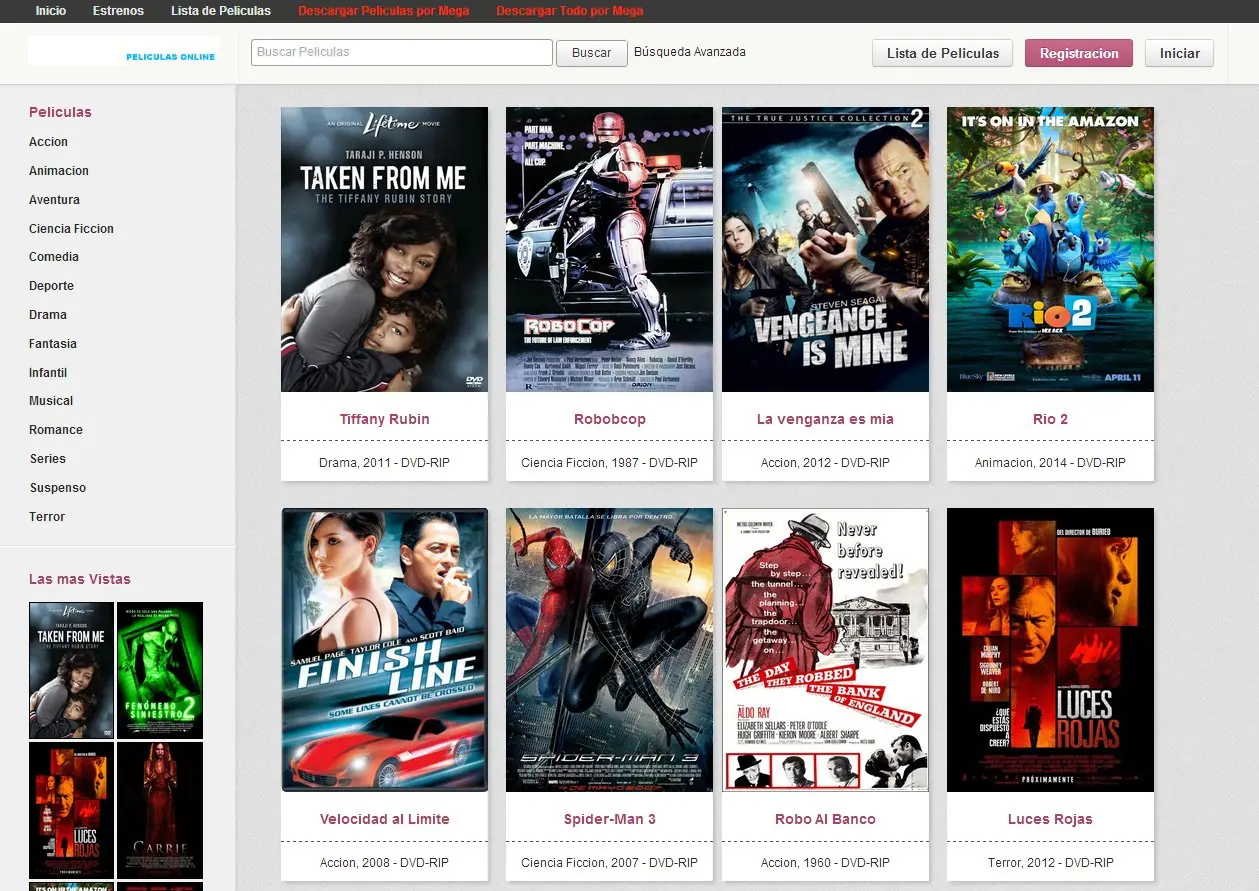Select the Suspenso category

coord(57,488)
